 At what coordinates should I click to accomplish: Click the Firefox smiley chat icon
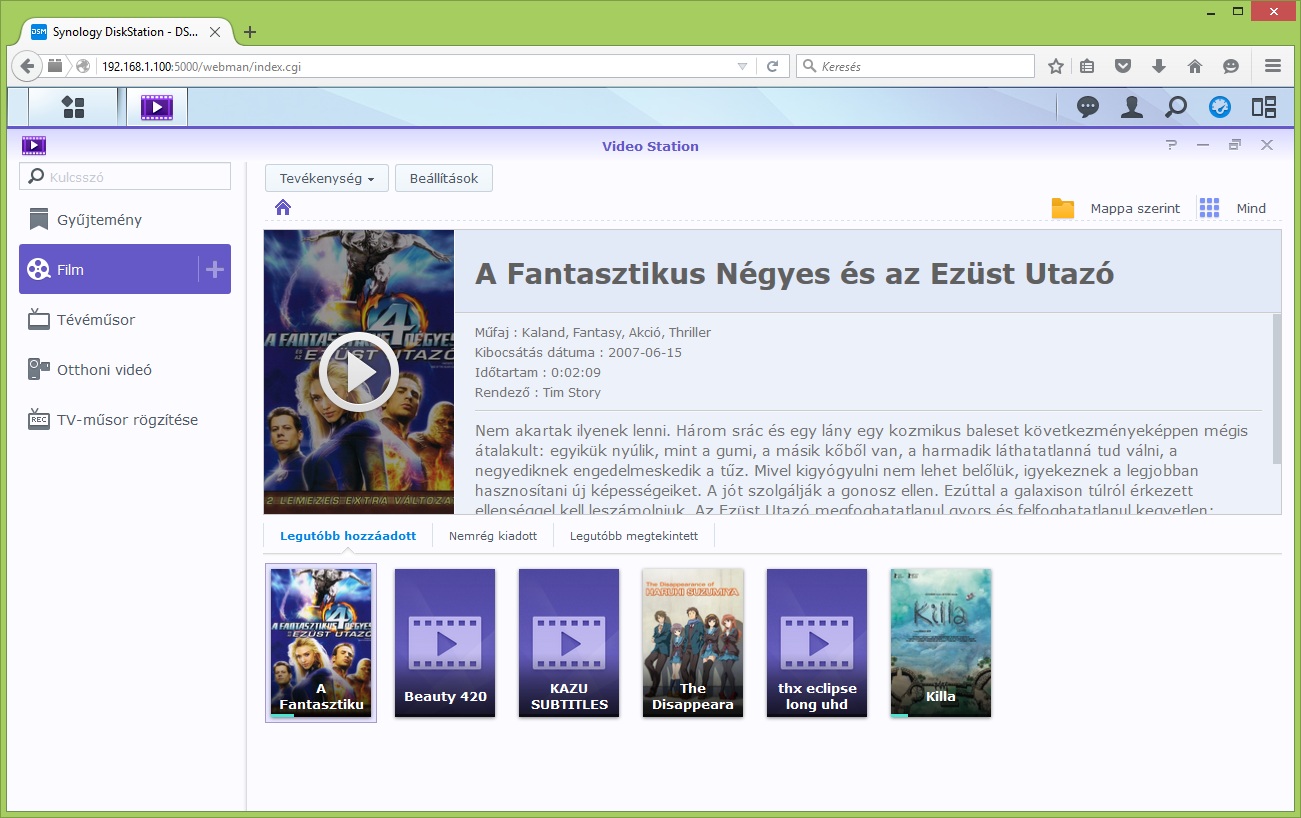point(1231,66)
